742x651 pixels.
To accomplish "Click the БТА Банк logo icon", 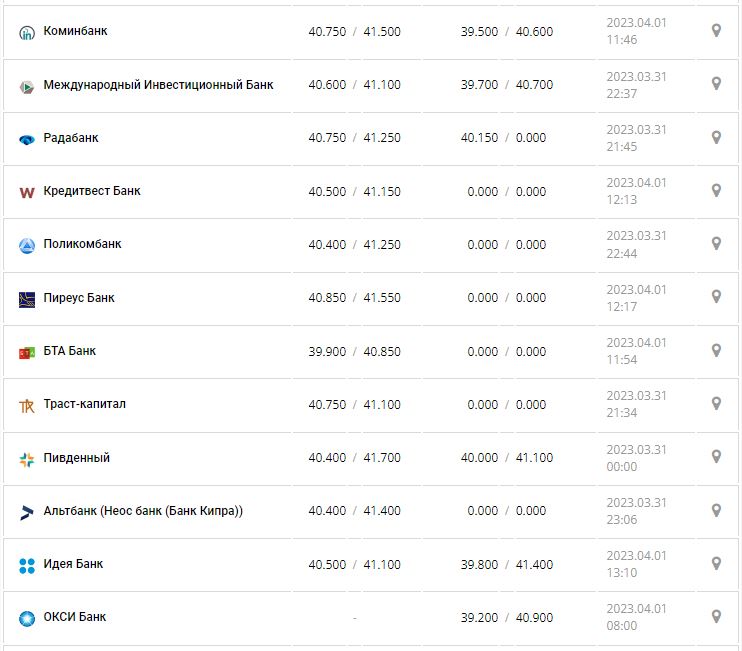I will 27,352.
